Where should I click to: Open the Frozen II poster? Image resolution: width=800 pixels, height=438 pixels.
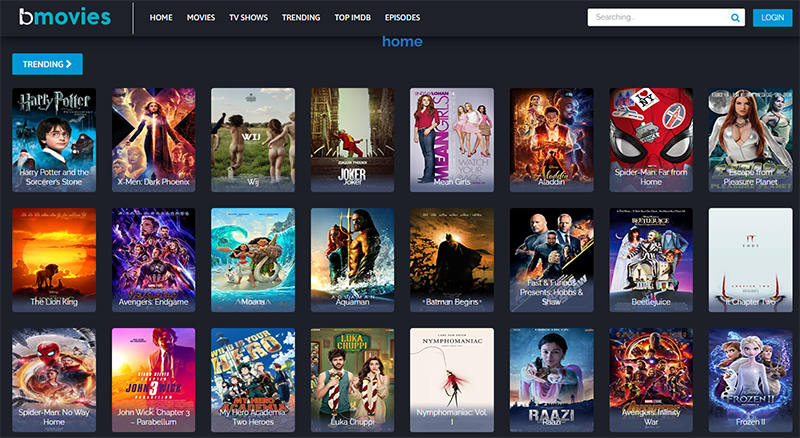751,380
